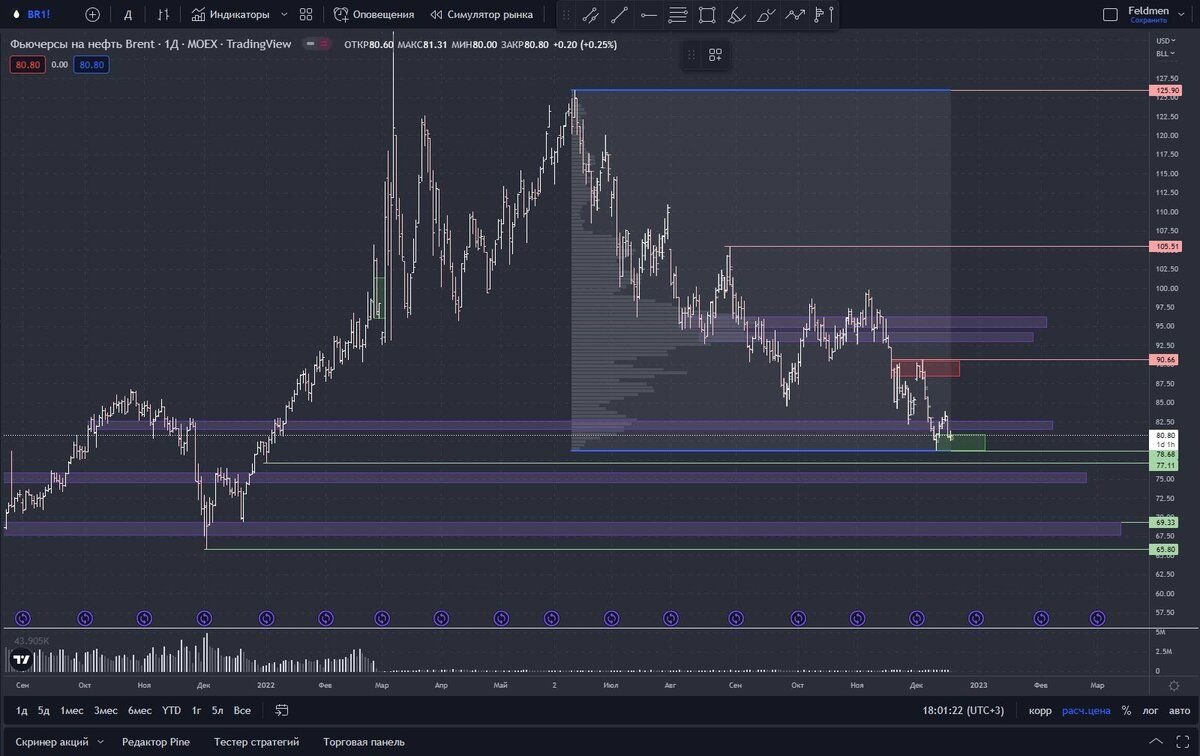Click the Оповещения alerts button
Screen dimensions: 1200x756
click(x=374, y=15)
